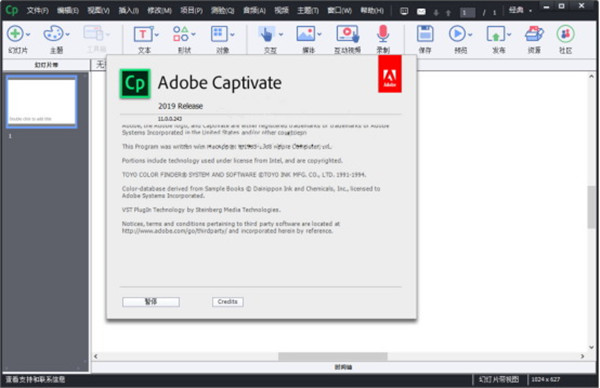Screen dimensions: 600x388
Task: Click the 发布 publish icon
Action: (496, 34)
